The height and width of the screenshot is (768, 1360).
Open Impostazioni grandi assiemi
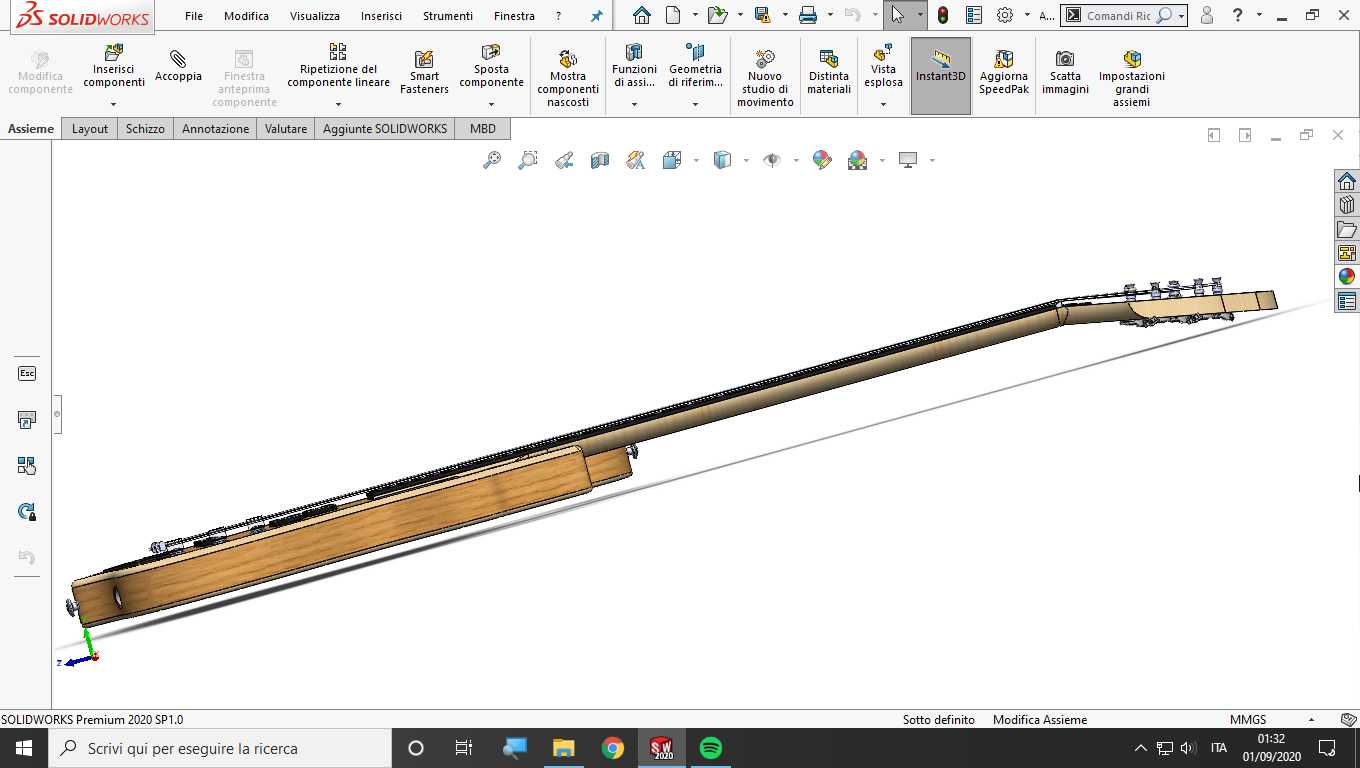click(1132, 78)
